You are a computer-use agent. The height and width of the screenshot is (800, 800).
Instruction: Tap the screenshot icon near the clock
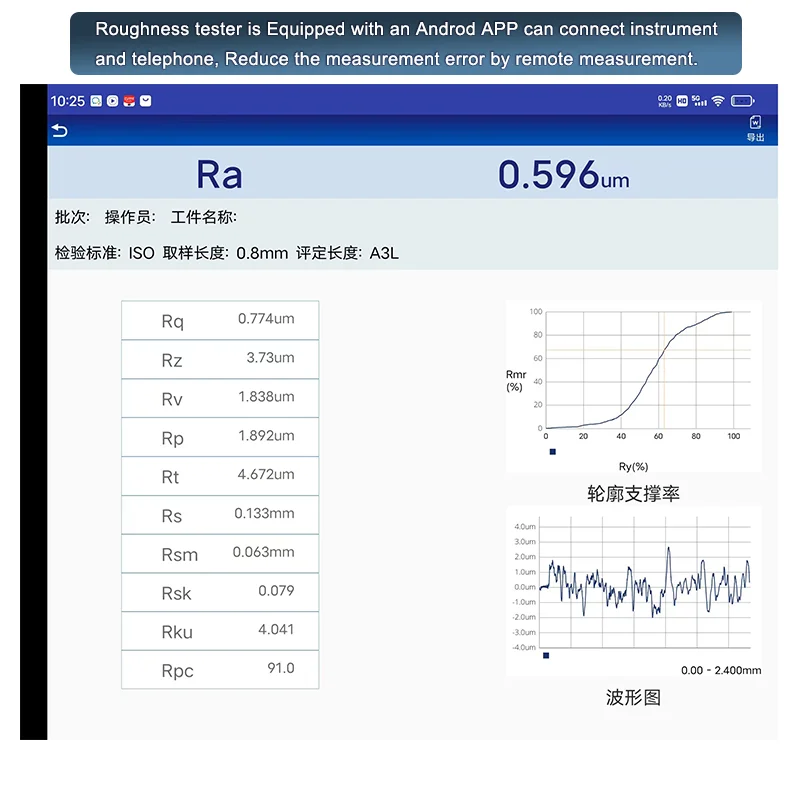pyautogui.click(x=95, y=100)
